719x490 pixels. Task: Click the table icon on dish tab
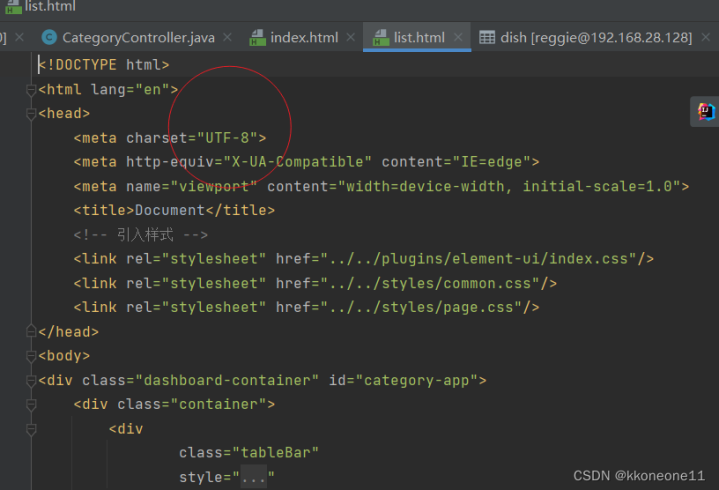[x=487, y=37]
